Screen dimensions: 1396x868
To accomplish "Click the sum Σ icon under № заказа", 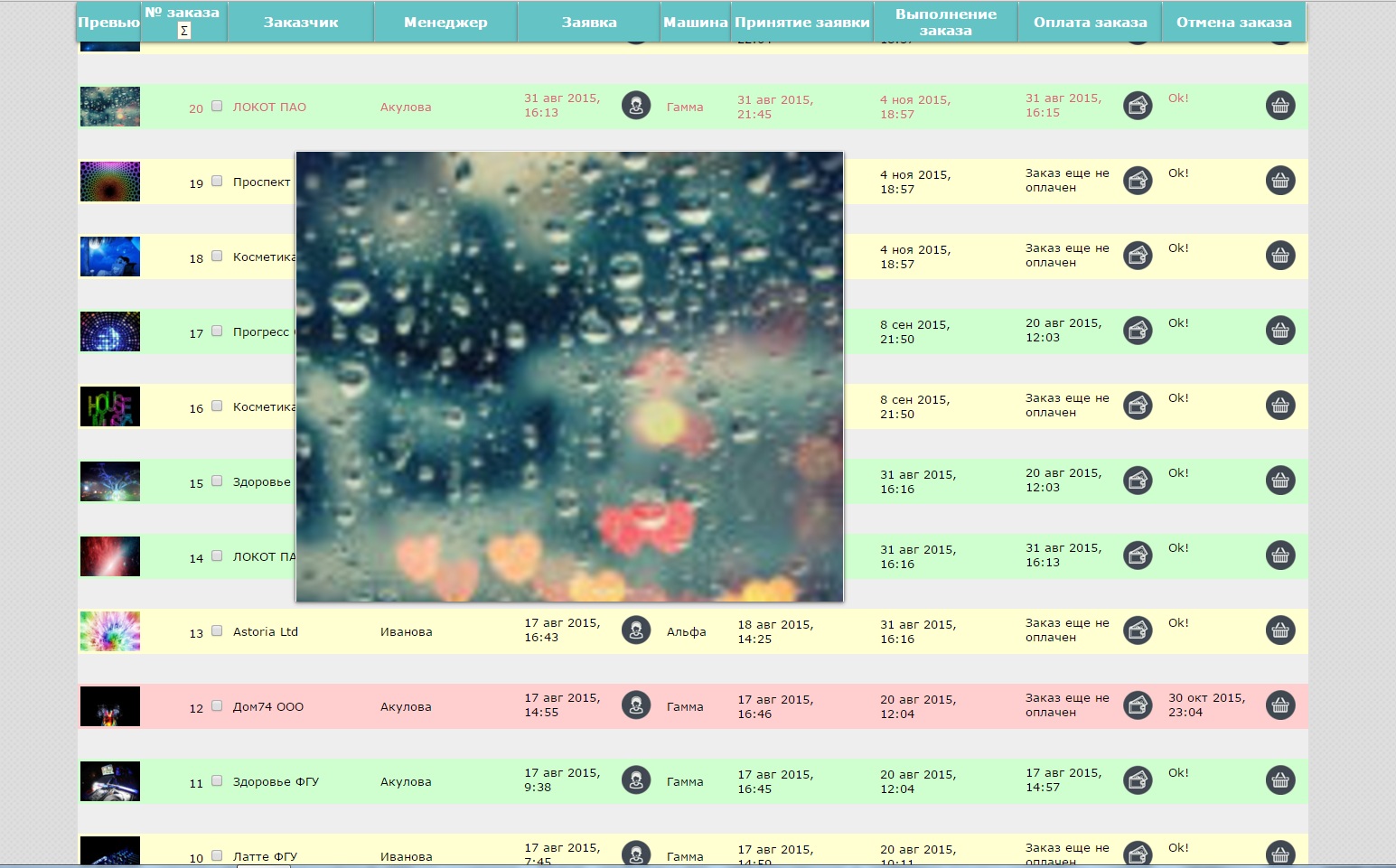I will pos(183,31).
